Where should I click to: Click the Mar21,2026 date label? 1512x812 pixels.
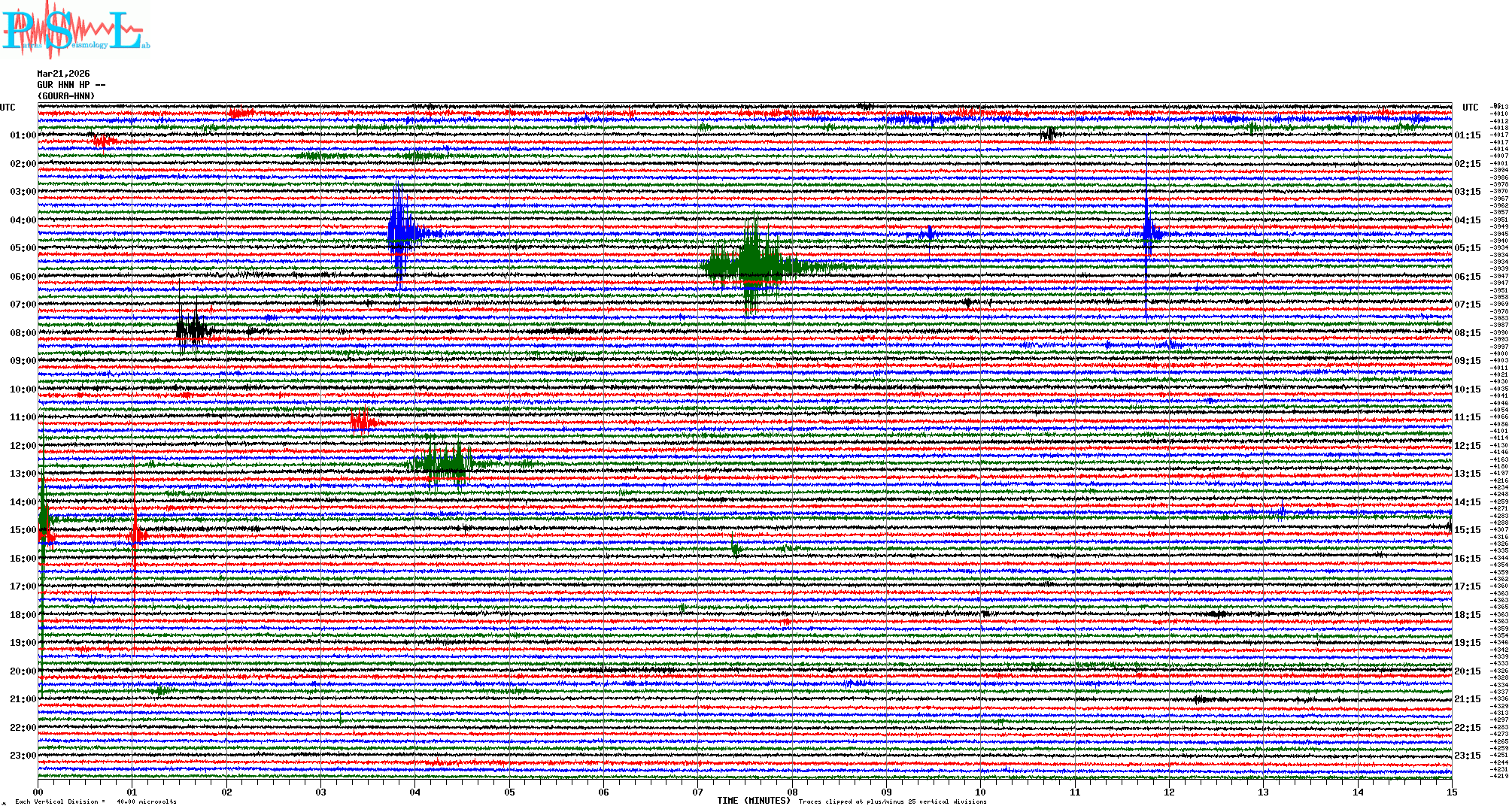[63, 74]
